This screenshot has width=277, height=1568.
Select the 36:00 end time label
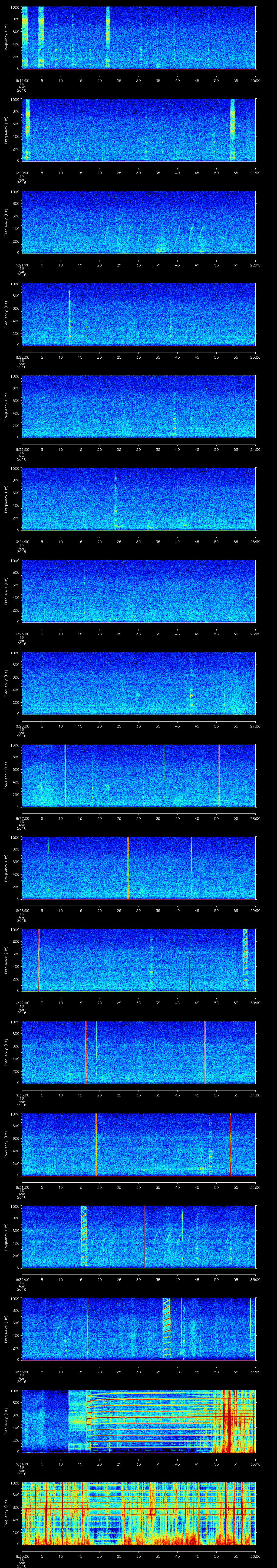[255, 1556]
